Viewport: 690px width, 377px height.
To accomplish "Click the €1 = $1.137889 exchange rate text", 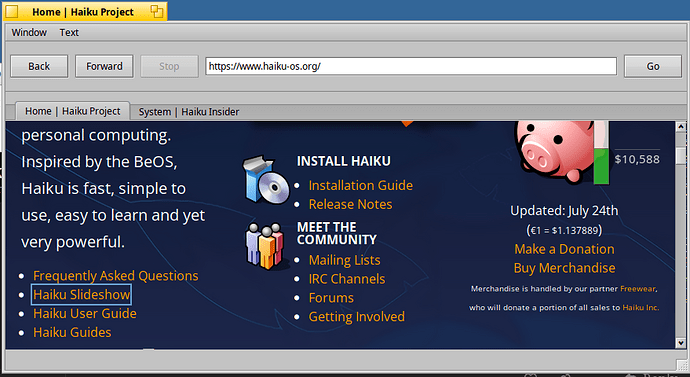I will coord(564,230).
